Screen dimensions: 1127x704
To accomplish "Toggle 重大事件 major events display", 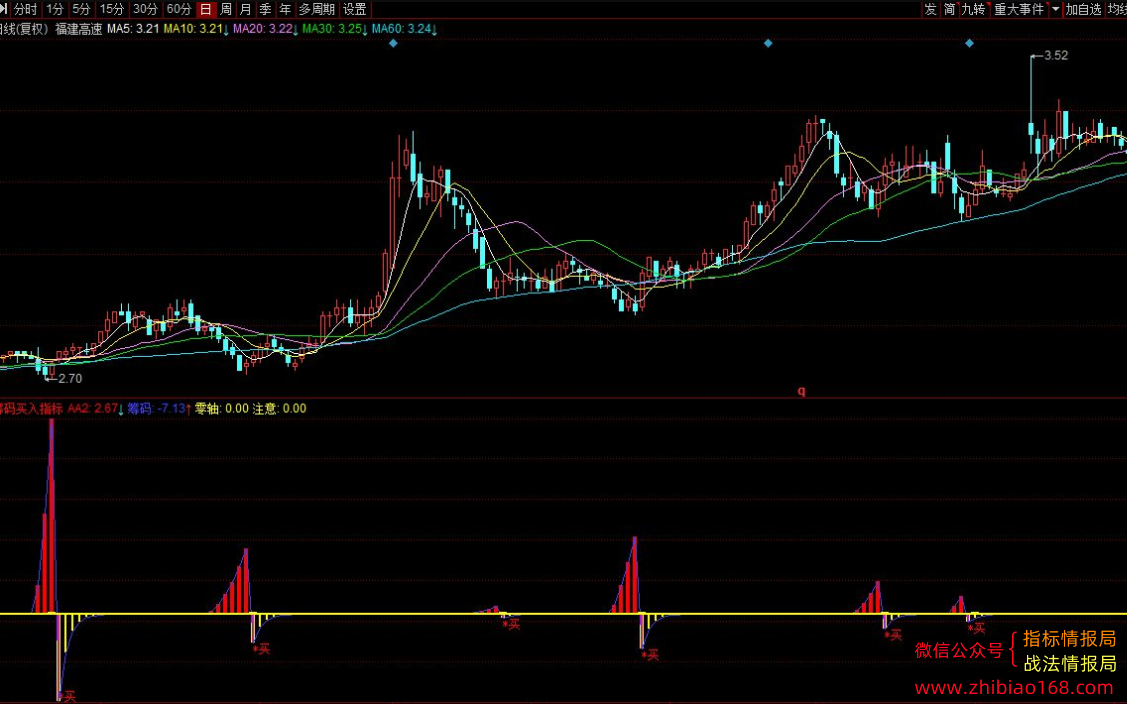I will click(x=1019, y=9).
